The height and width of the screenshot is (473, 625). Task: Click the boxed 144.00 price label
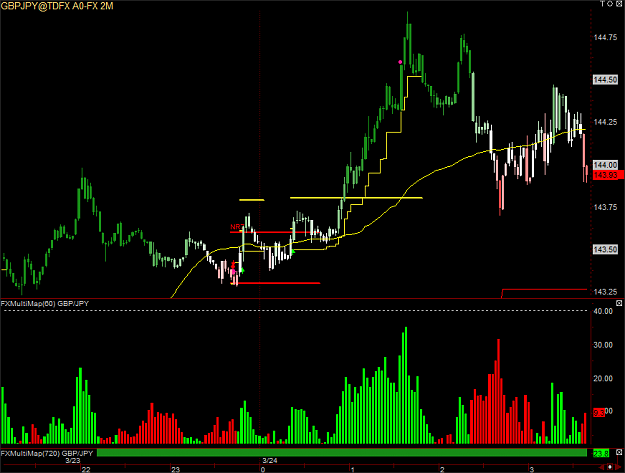pyautogui.click(x=605, y=165)
